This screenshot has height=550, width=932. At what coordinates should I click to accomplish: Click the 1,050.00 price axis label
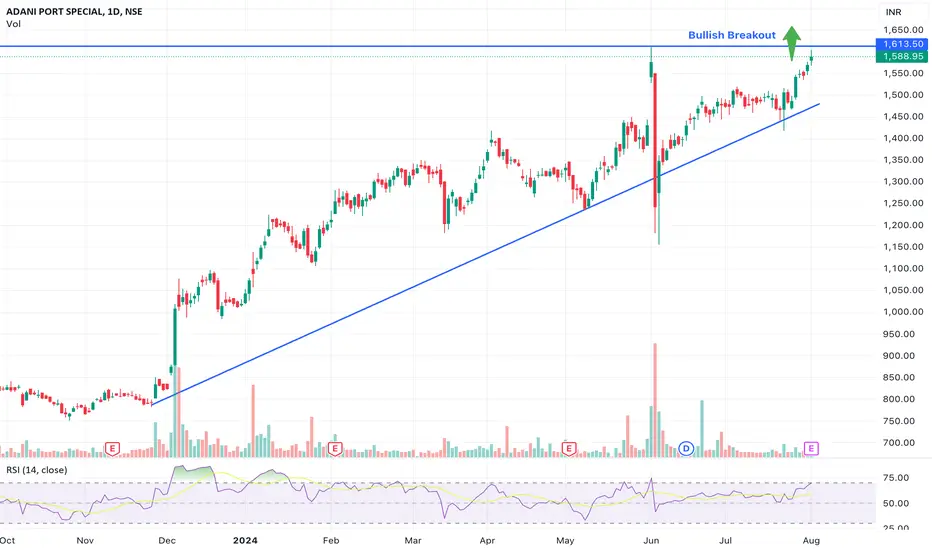(903, 290)
